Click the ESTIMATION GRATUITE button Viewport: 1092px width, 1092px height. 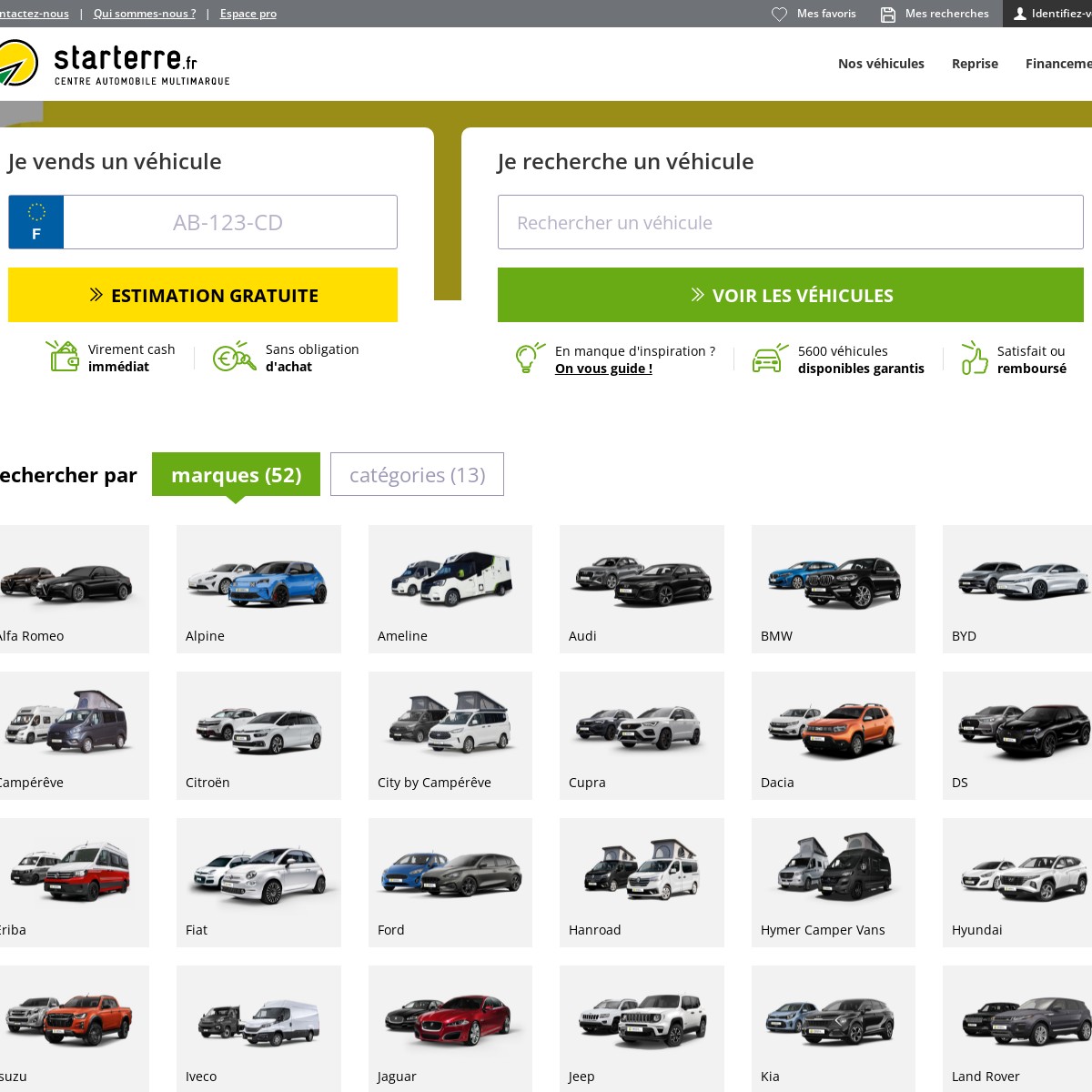tap(203, 295)
